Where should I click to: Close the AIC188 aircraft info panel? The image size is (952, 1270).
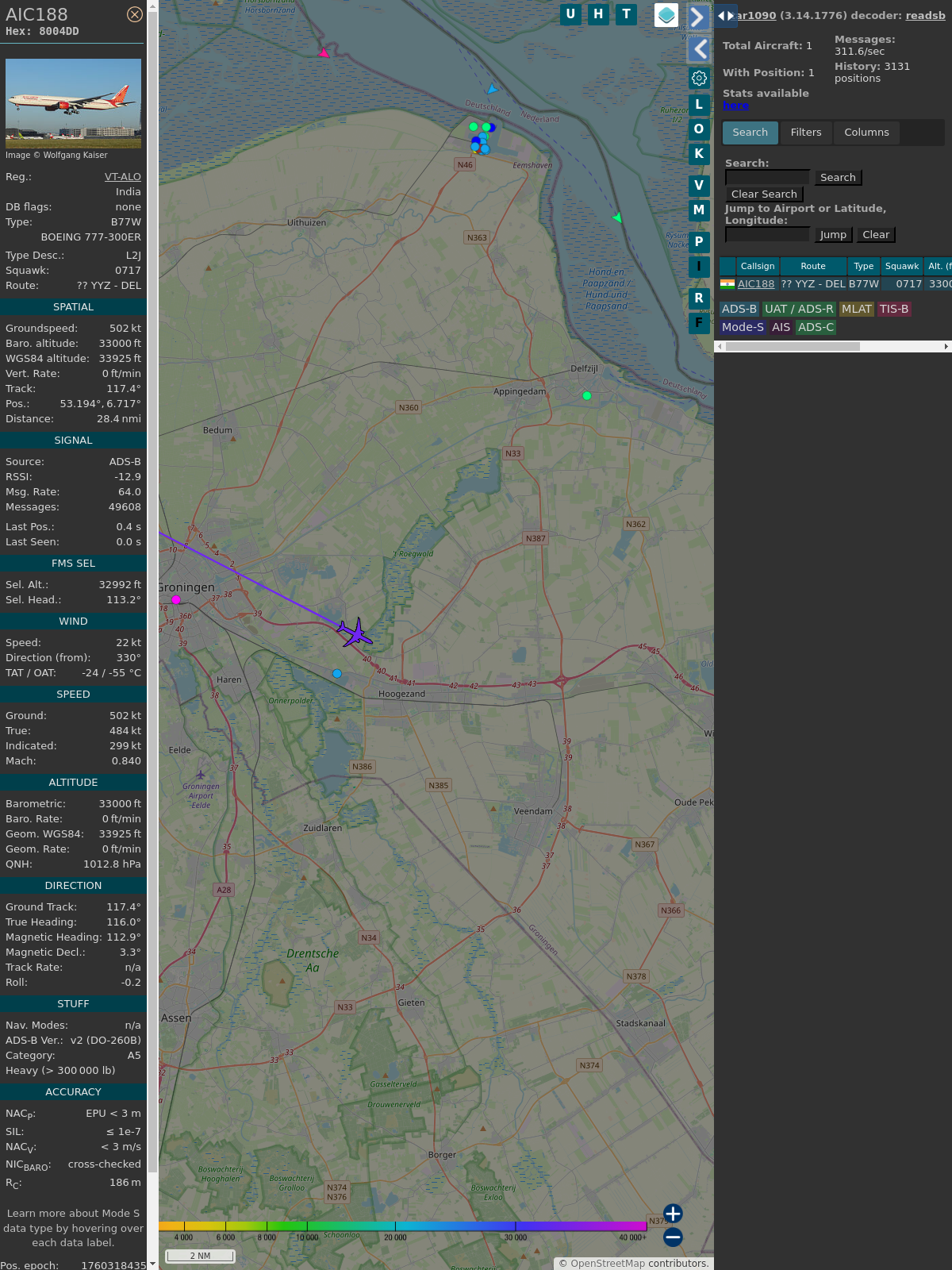[x=135, y=14]
